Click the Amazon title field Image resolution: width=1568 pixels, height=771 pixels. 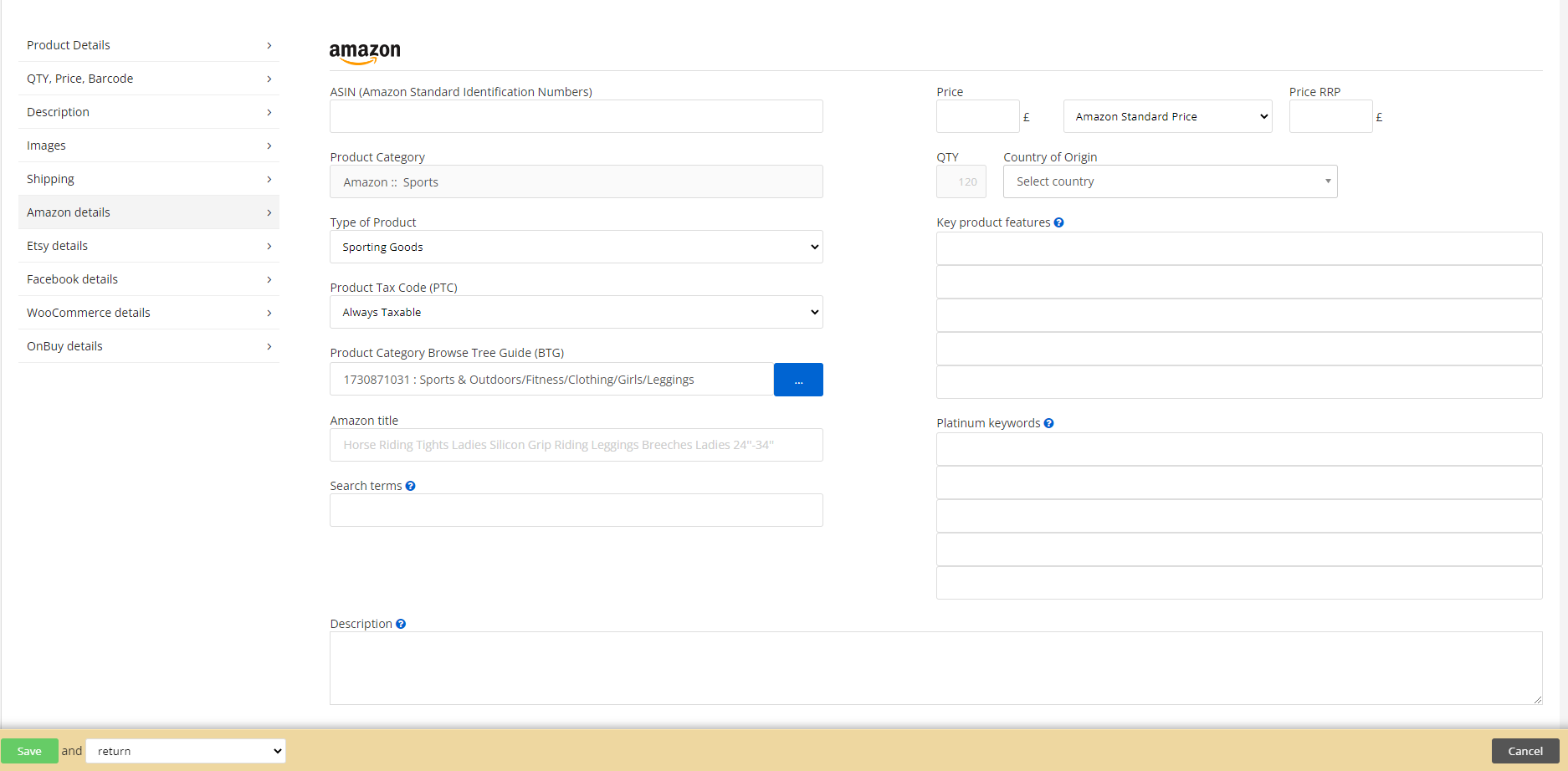coord(576,445)
